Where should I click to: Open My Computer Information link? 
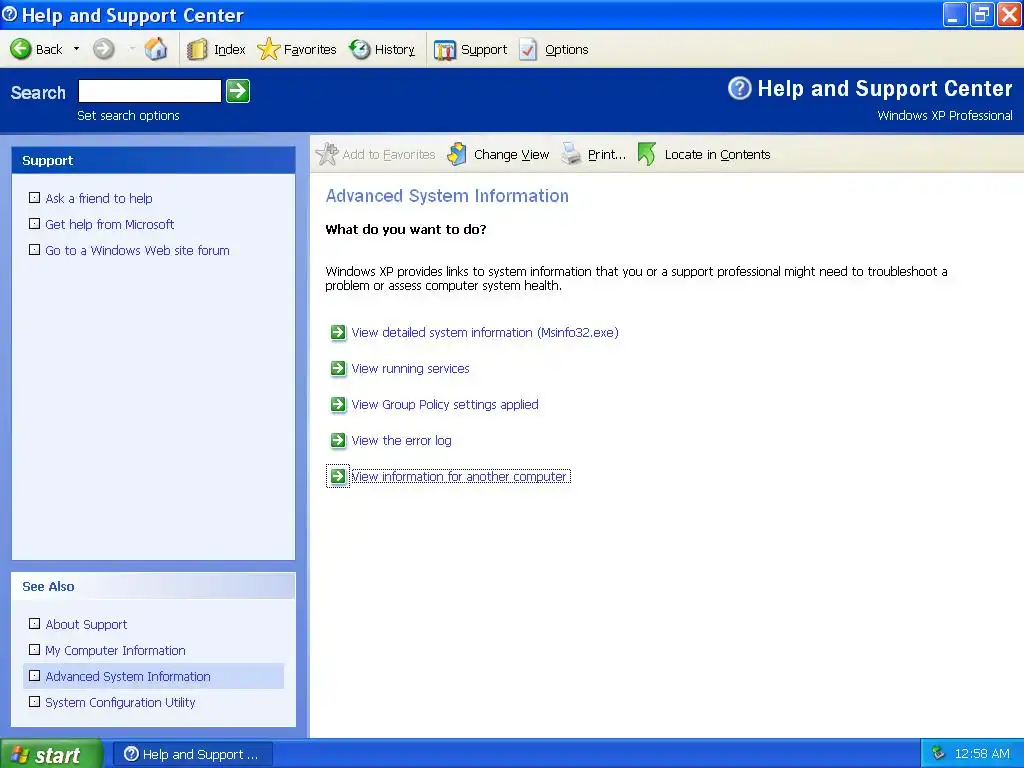click(x=115, y=650)
